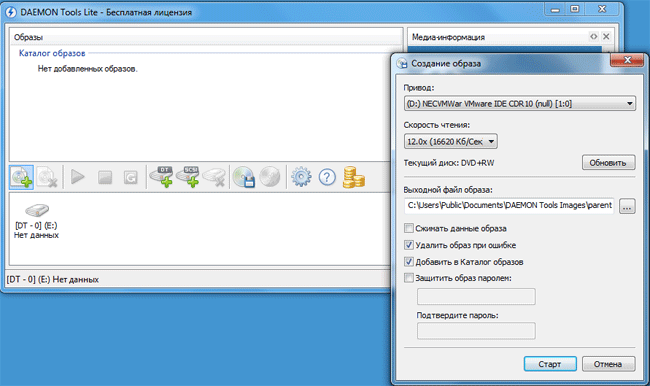Enable Сжимать данные образа checkbox
This screenshot has height=386, width=650.
point(409,228)
